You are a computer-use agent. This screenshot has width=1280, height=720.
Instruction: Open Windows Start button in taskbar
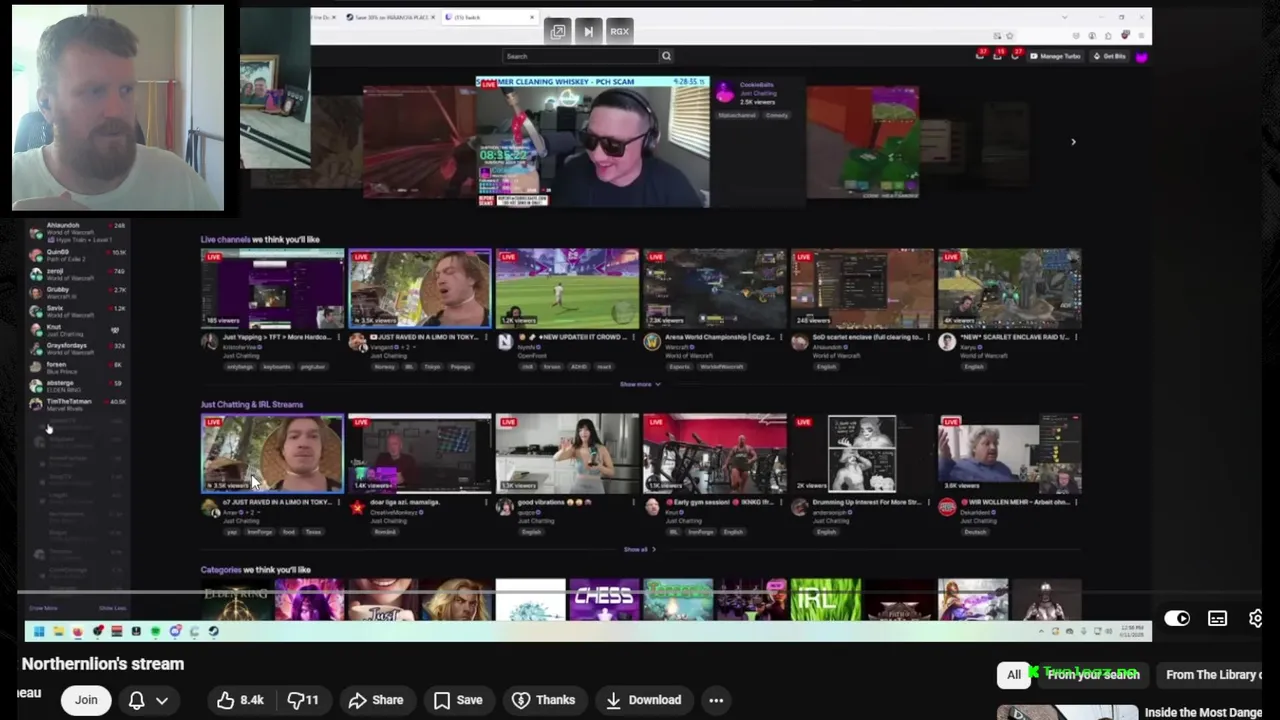tap(38, 631)
